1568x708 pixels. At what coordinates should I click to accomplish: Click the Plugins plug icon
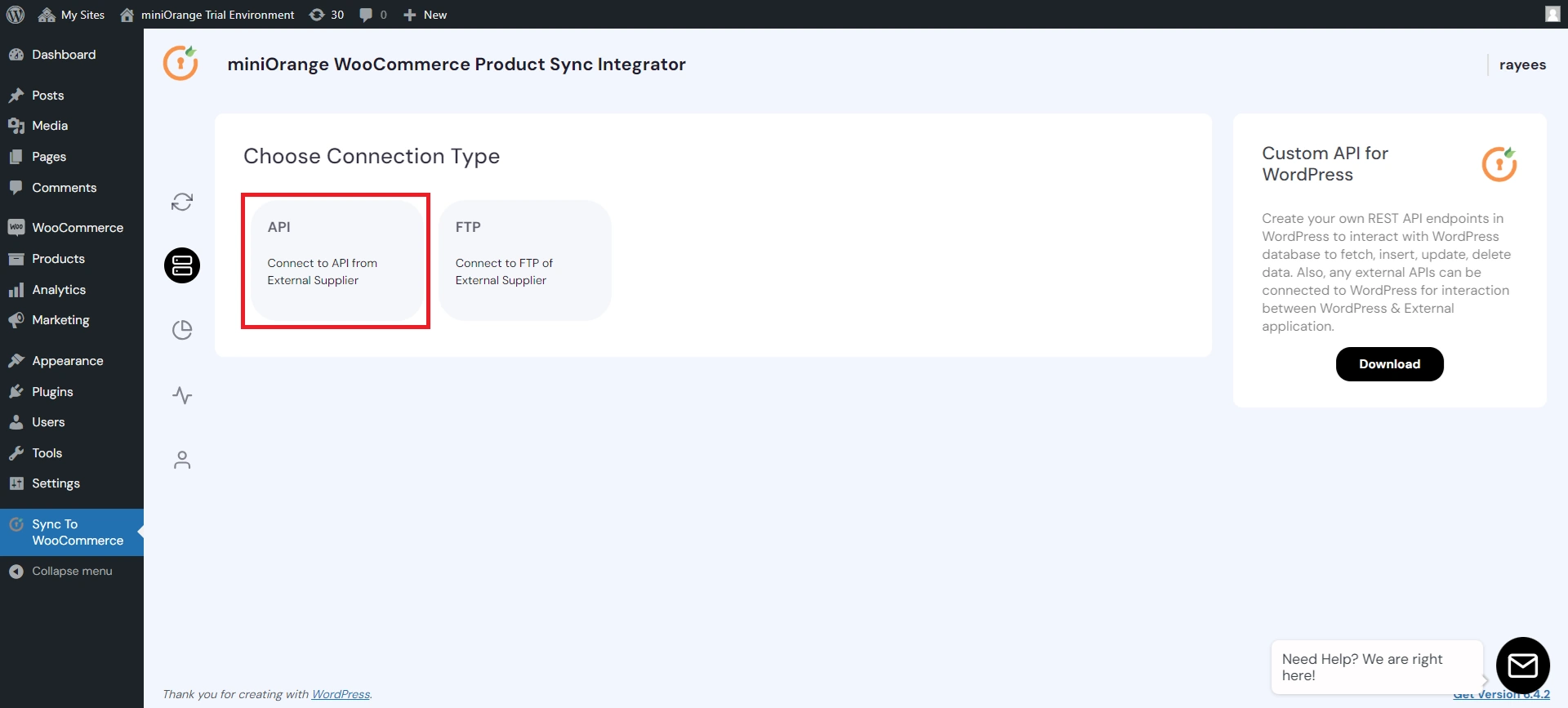point(16,392)
